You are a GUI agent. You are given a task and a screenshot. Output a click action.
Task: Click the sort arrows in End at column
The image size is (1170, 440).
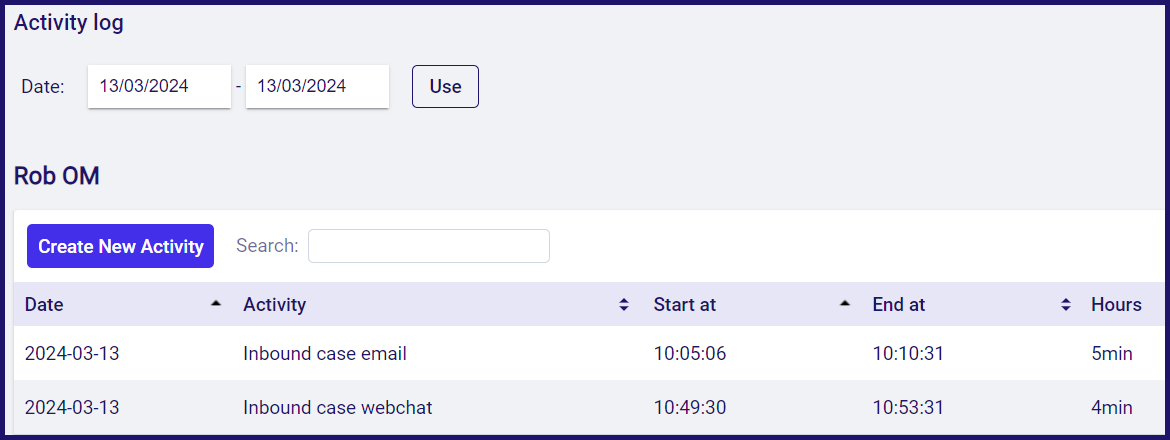coord(1066,305)
